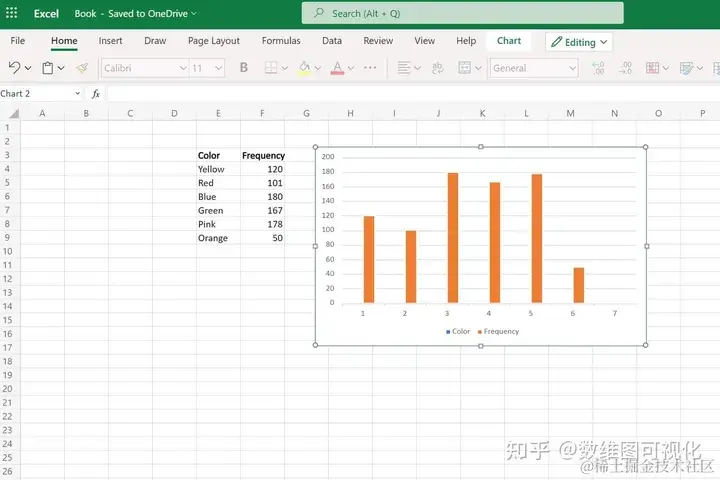Image resolution: width=720 pixels, height=480 pixels.
Task: Open the General number format dropdown
Action: coord(534,68)
